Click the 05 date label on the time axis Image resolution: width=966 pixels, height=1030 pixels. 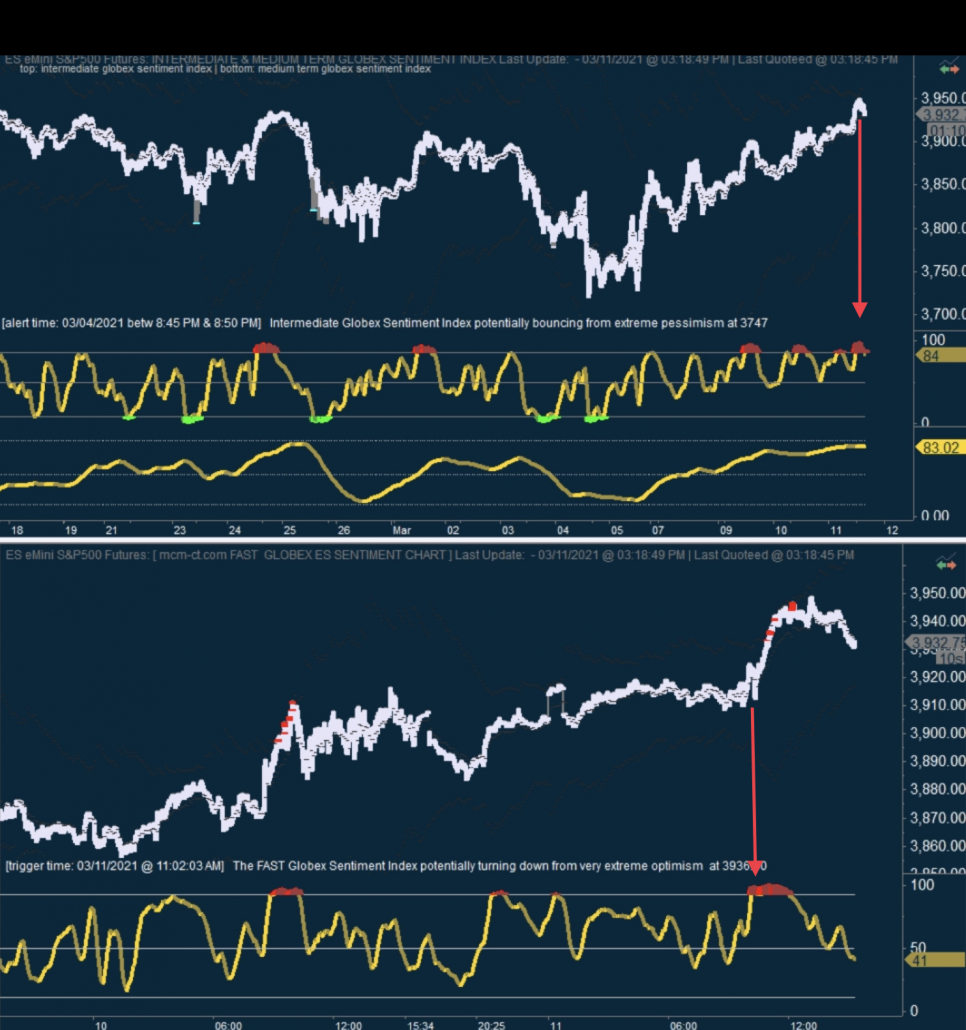pos(616,530)
